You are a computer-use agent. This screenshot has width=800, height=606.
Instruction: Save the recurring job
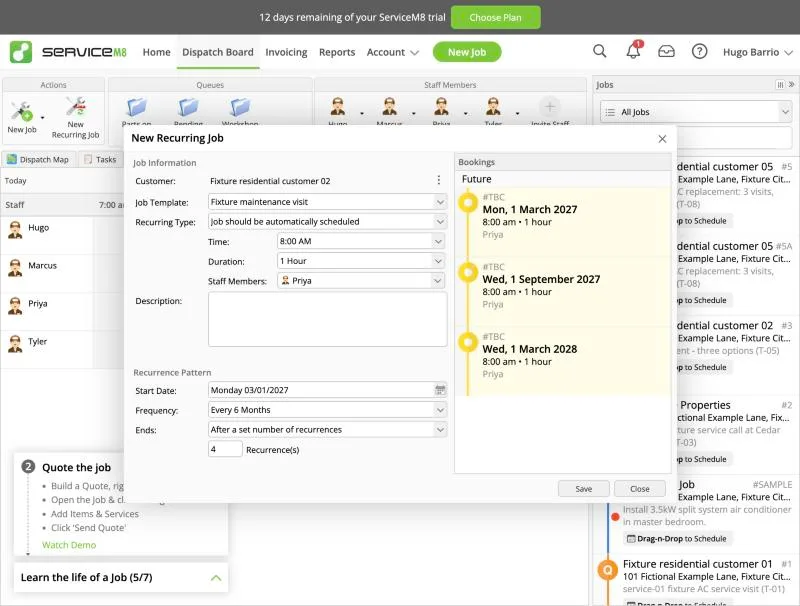tap(584, 489)
